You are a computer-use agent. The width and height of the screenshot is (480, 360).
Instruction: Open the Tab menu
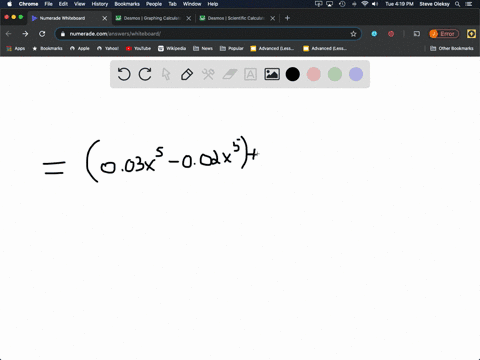(x=172, y=4)
